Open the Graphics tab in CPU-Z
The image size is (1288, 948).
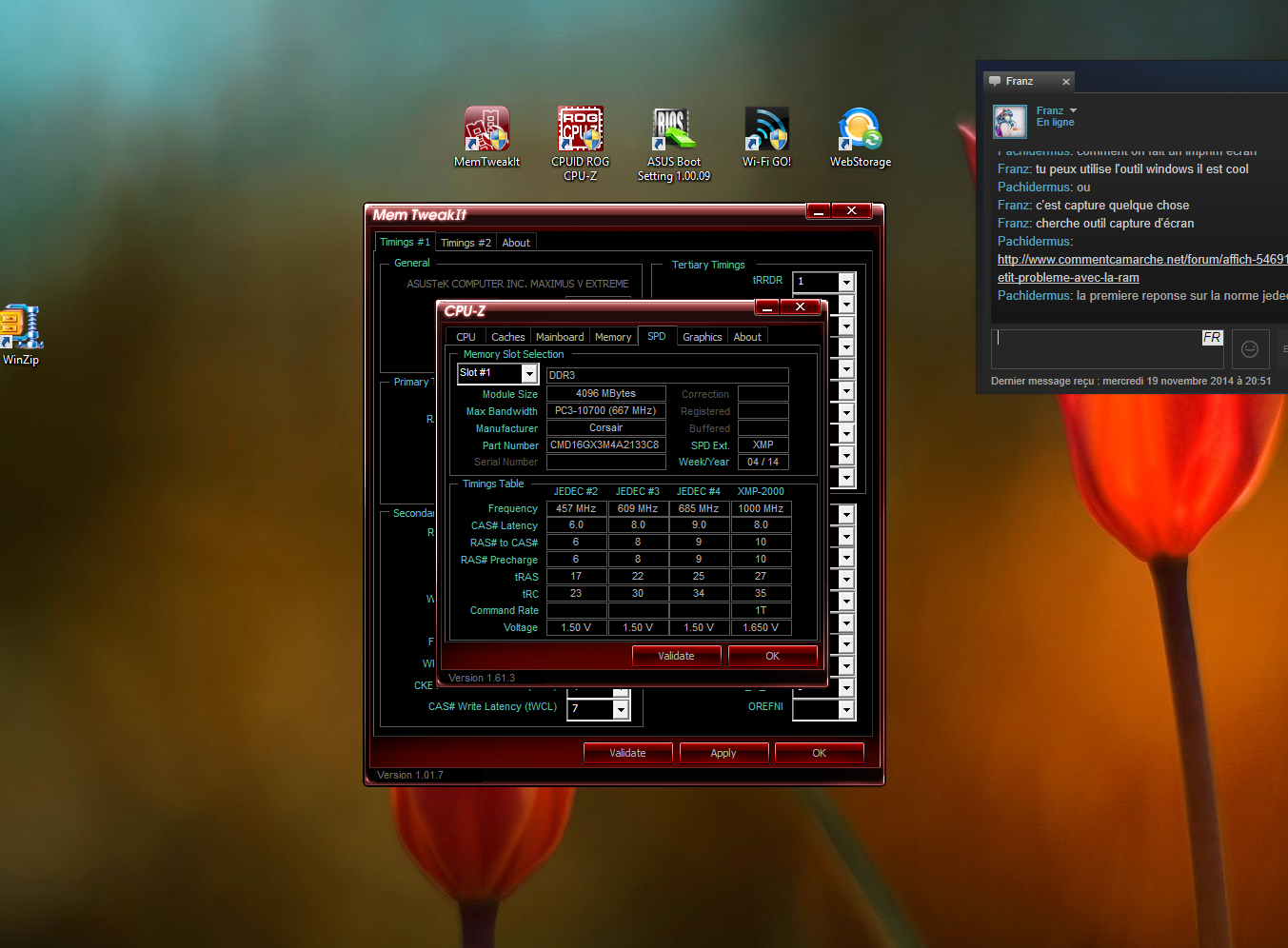702,337
